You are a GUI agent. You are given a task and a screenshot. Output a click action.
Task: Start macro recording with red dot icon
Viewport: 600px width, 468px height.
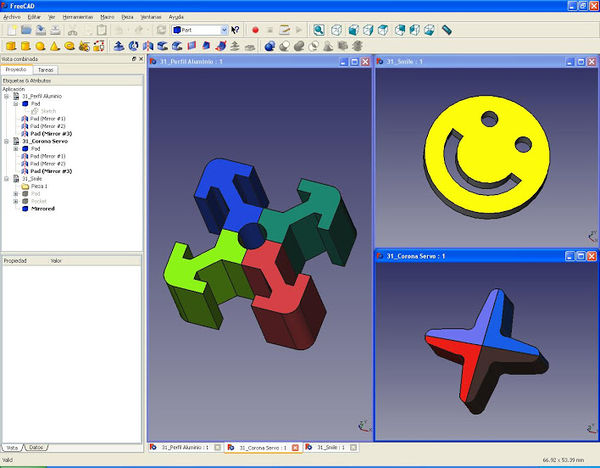tap(256, 30)
